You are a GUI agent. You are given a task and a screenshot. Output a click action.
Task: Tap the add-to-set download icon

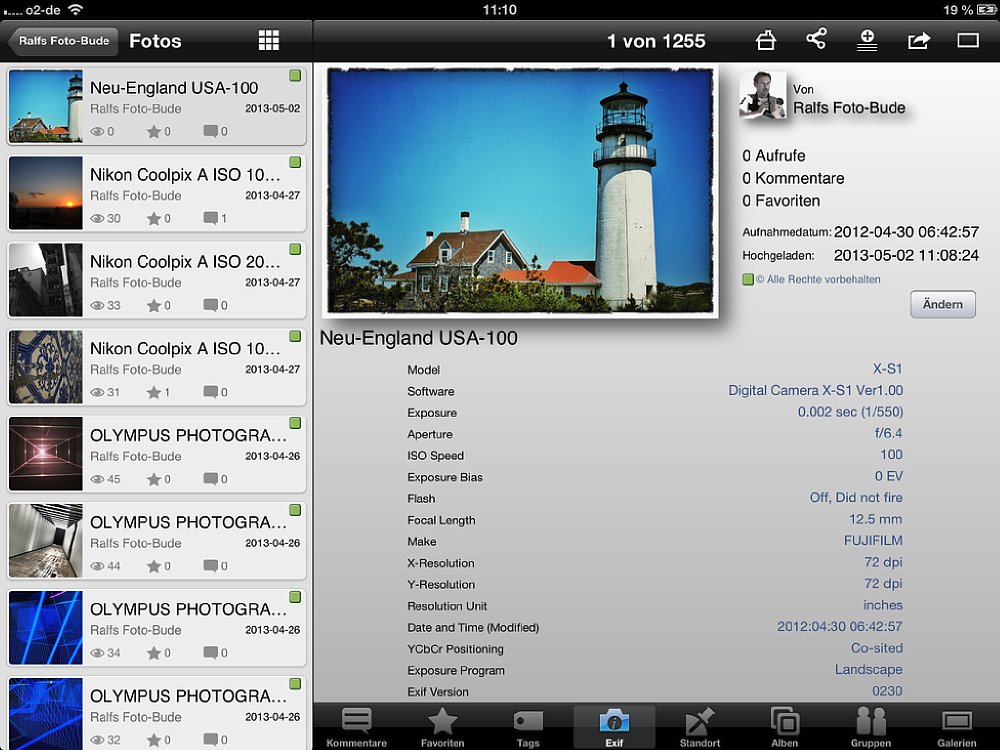tap(867, 40)
